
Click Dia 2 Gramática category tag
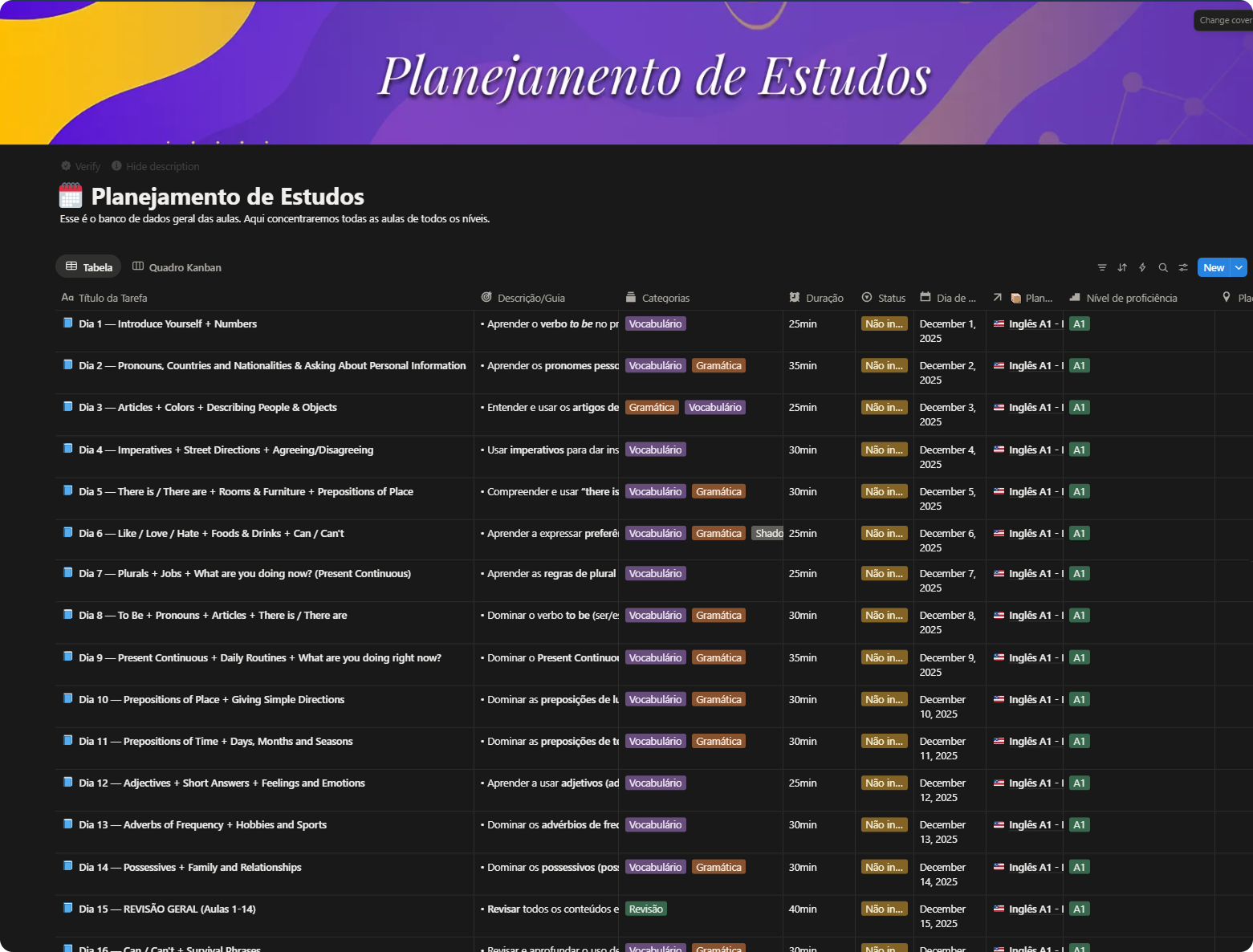718,365
